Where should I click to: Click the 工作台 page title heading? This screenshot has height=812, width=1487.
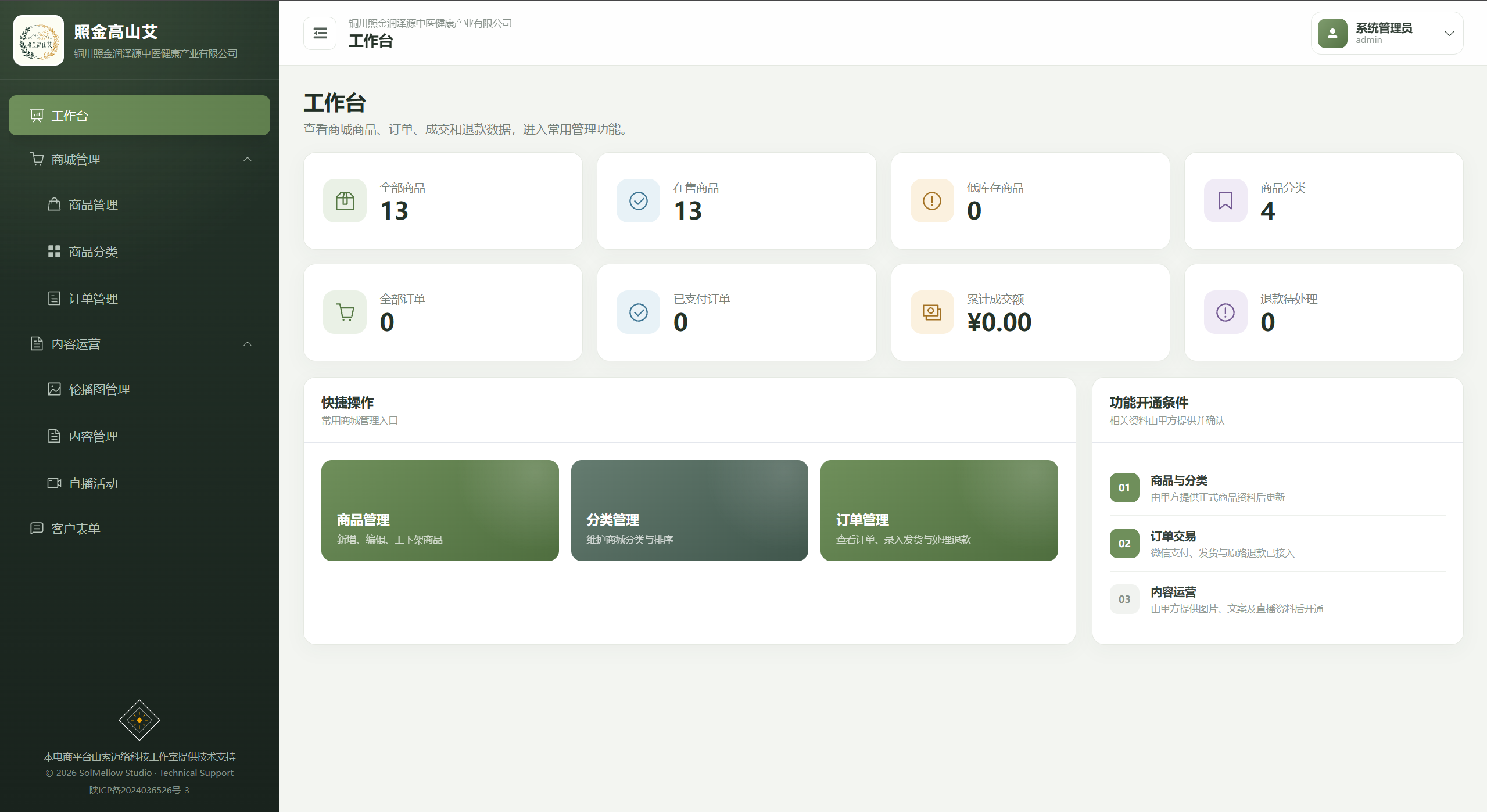tap(335, 103)
